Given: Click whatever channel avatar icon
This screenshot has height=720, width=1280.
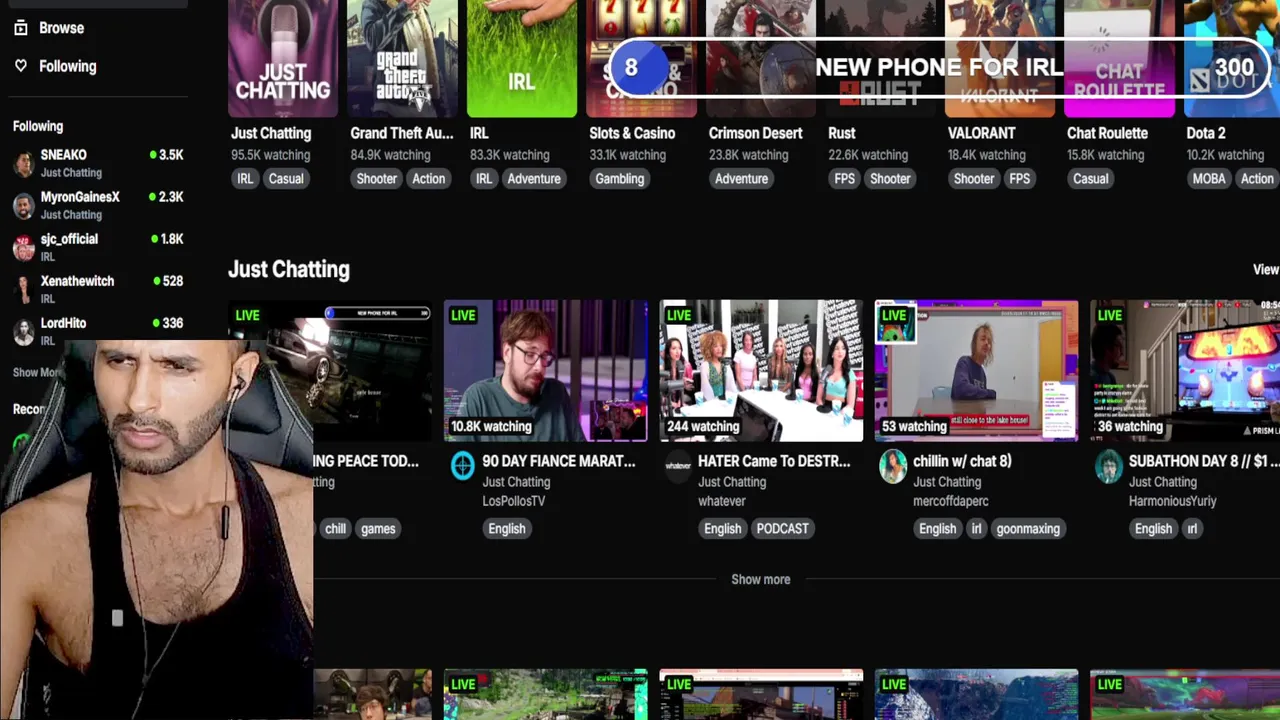Looking at the screenshot, I should click(x=678, y=466).
